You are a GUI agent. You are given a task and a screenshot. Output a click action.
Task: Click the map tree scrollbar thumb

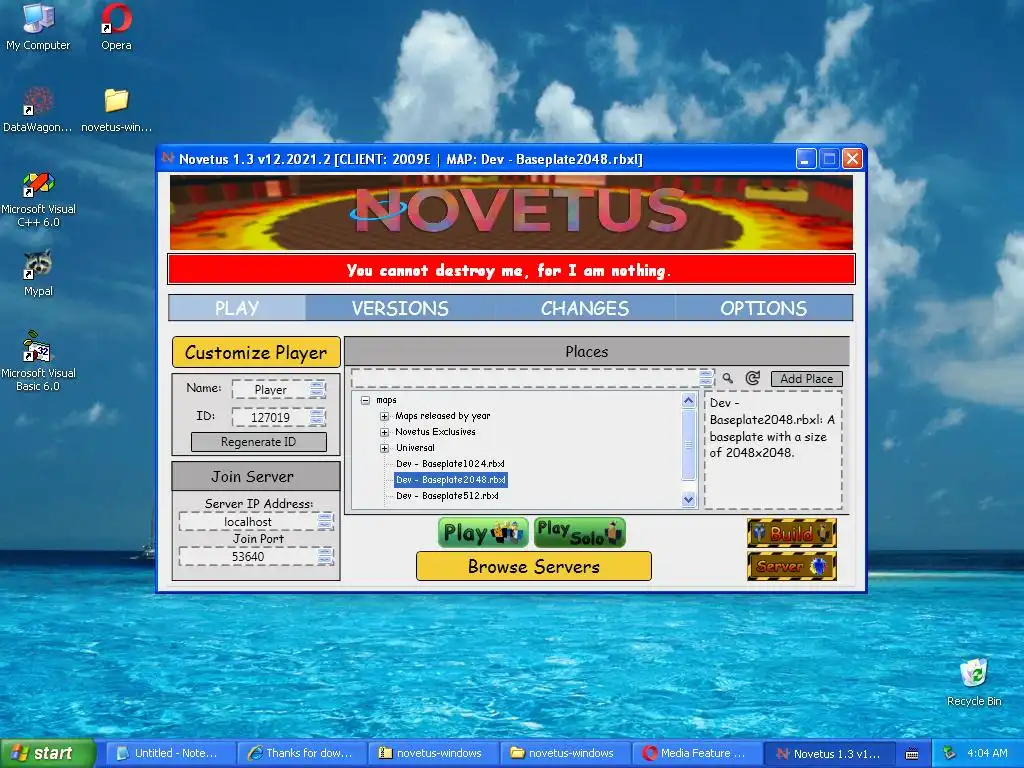pos(688,445)
